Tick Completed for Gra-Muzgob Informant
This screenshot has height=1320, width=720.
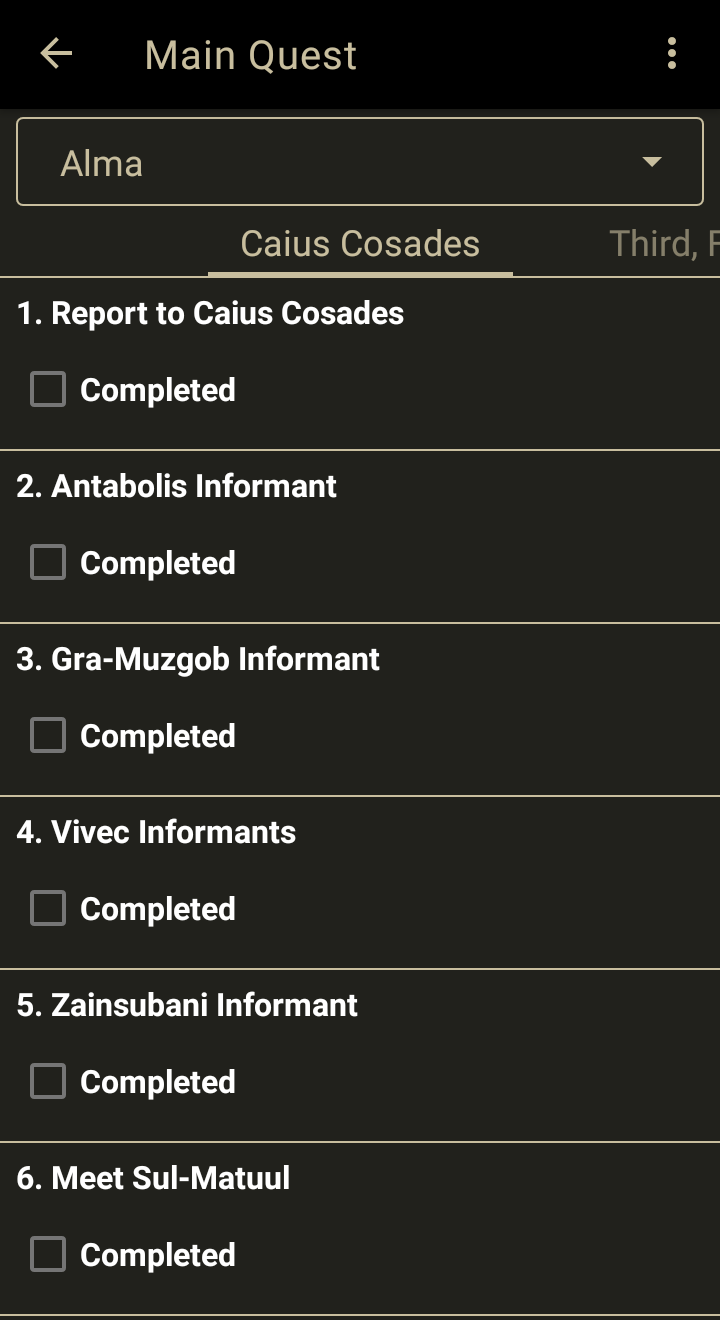(x=48, y=735)
